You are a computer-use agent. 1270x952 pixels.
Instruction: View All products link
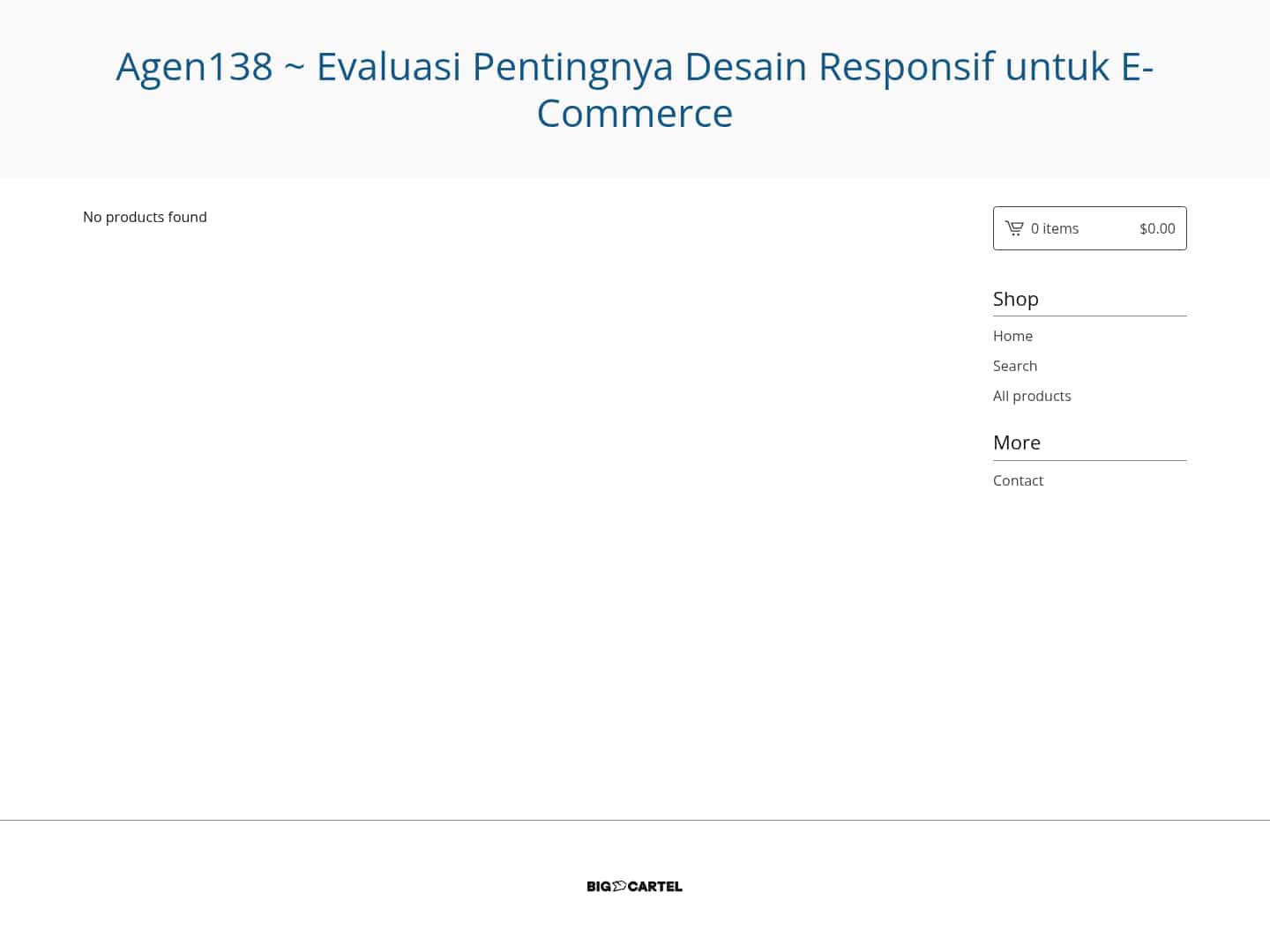(1032, 396)
